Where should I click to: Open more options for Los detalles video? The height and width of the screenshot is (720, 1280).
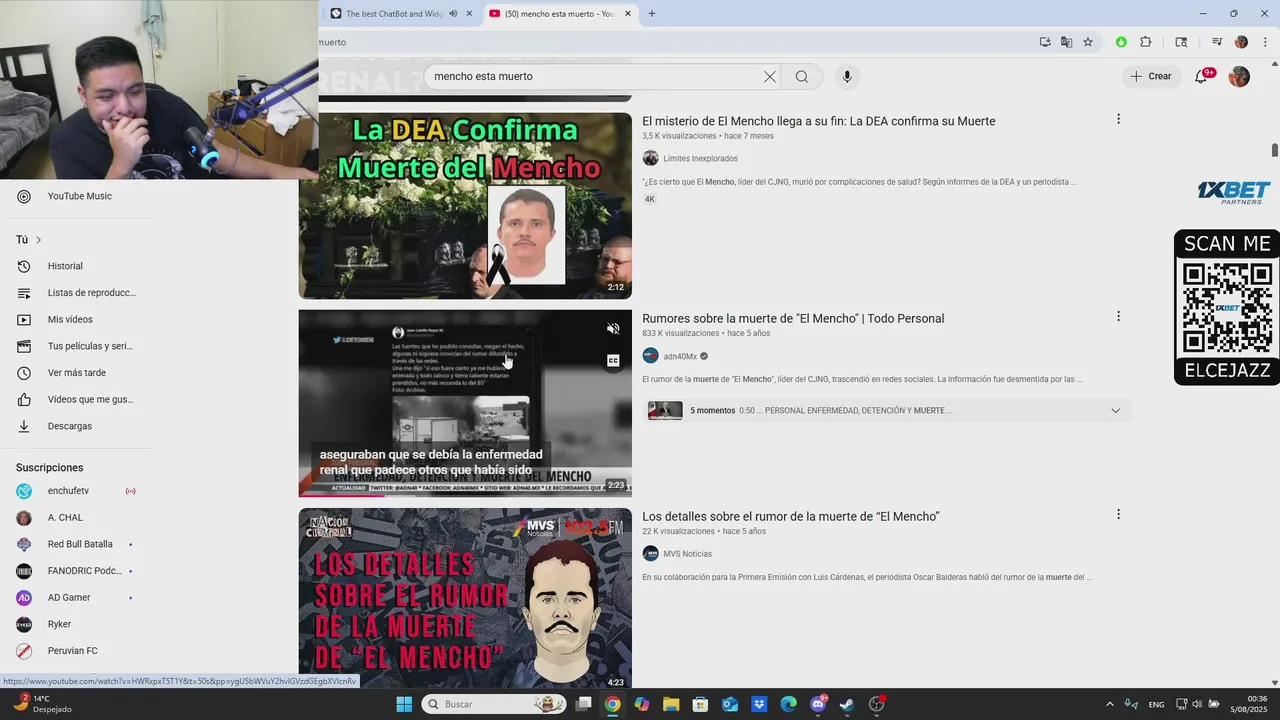(x=1118, y=514)
